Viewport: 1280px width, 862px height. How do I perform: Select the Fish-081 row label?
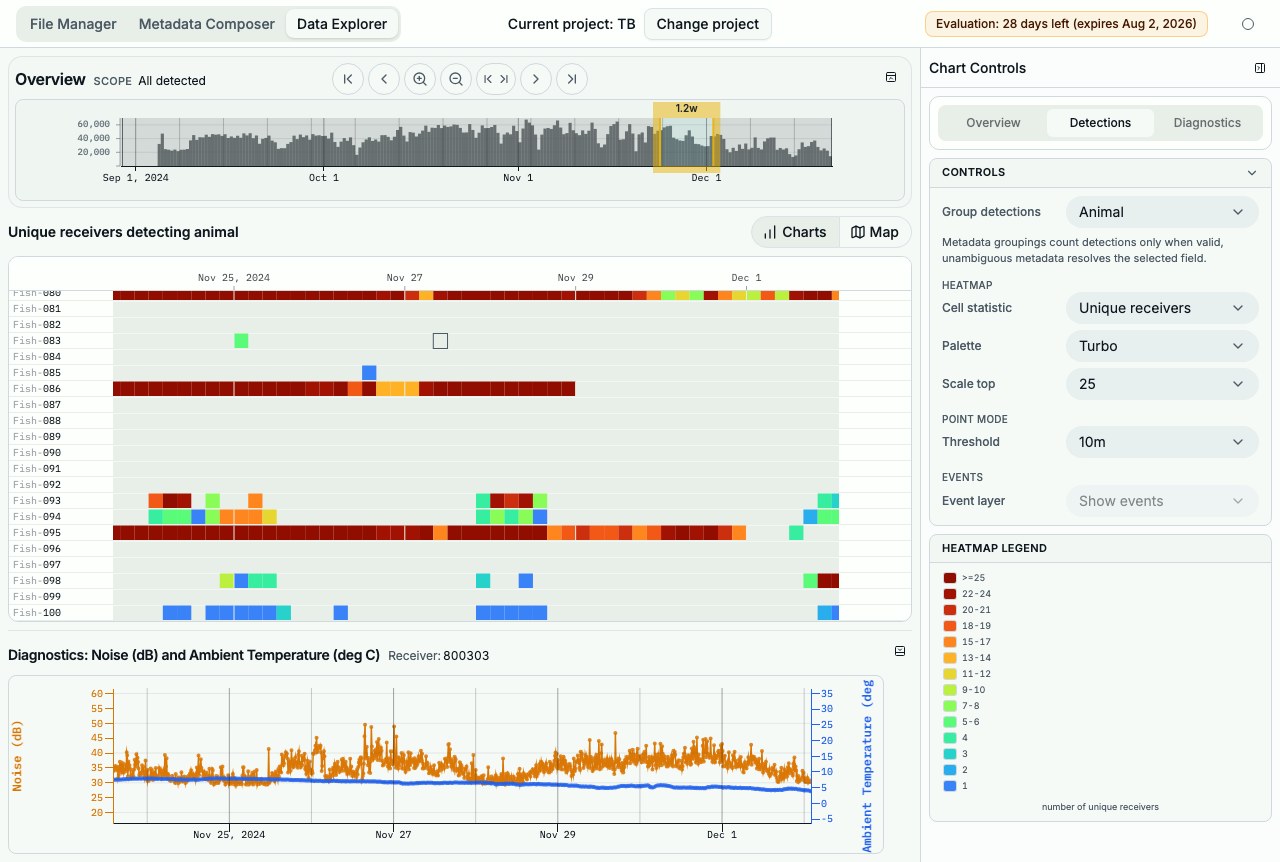coord(37,309)
